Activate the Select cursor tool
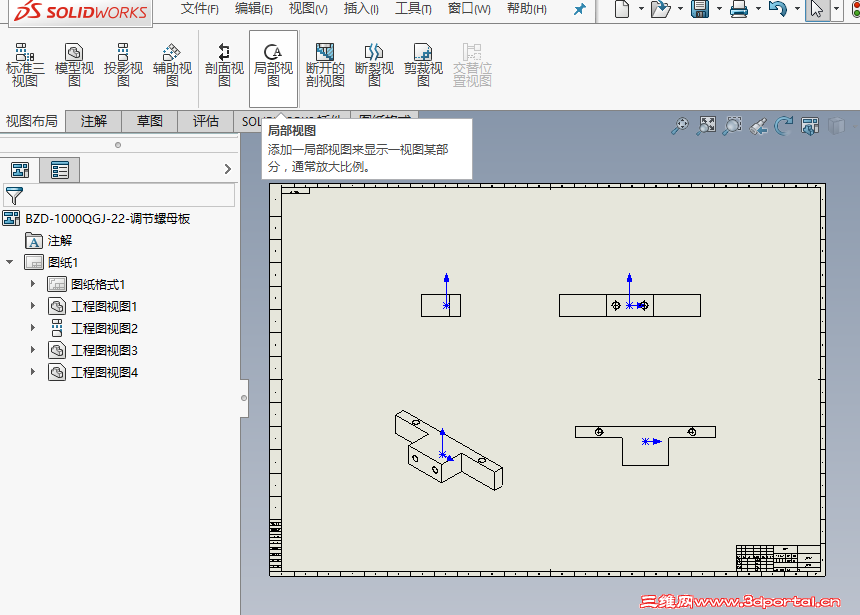The width and height of the screenshot is (860, 615). click(817, 9)
